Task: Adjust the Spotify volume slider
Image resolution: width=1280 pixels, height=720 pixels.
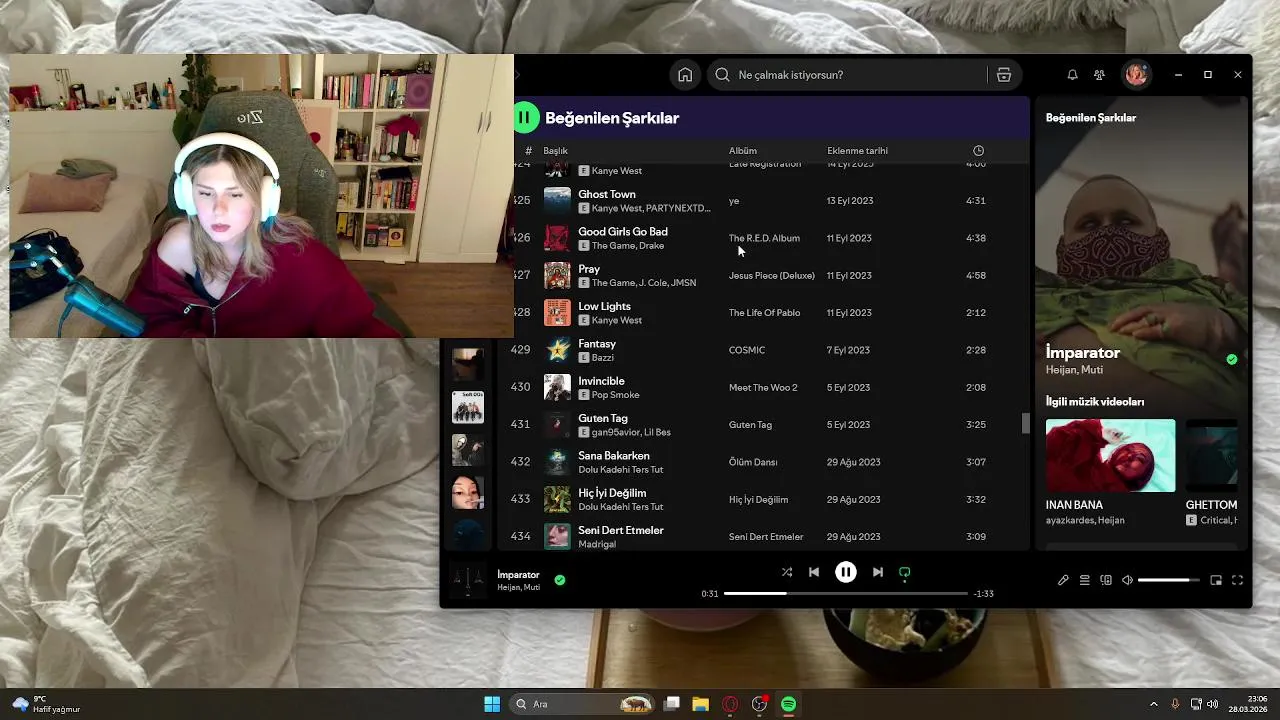Action: click(x=1168, y=580)
